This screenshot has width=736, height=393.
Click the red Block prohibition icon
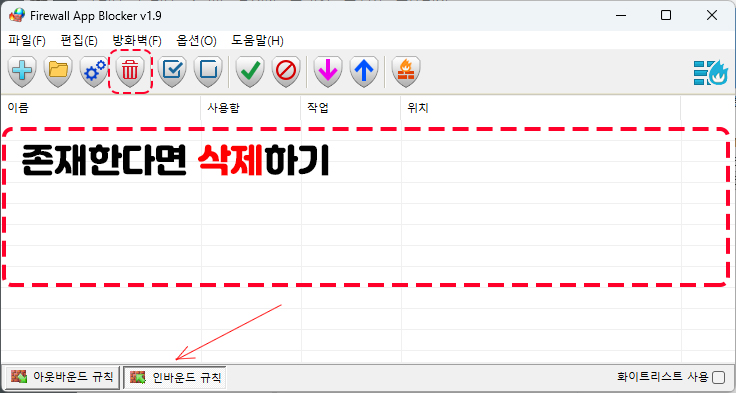pyautogui.click(x=285, y=71)
